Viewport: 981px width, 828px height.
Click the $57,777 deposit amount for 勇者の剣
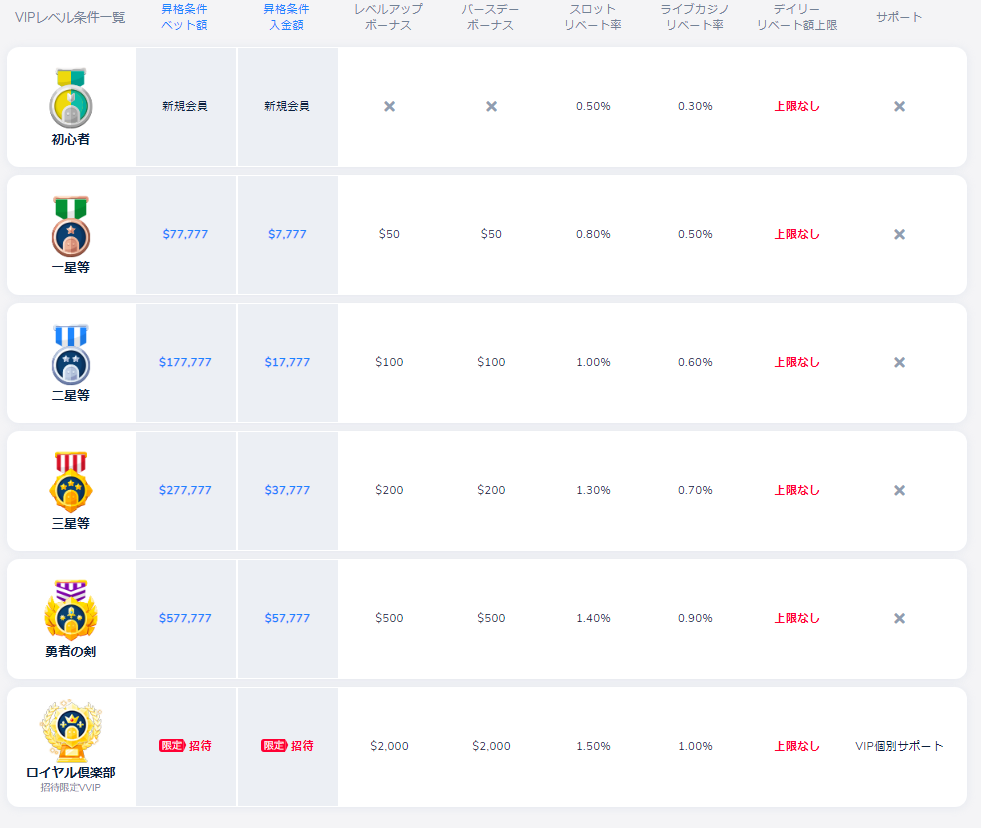[287, 618]
